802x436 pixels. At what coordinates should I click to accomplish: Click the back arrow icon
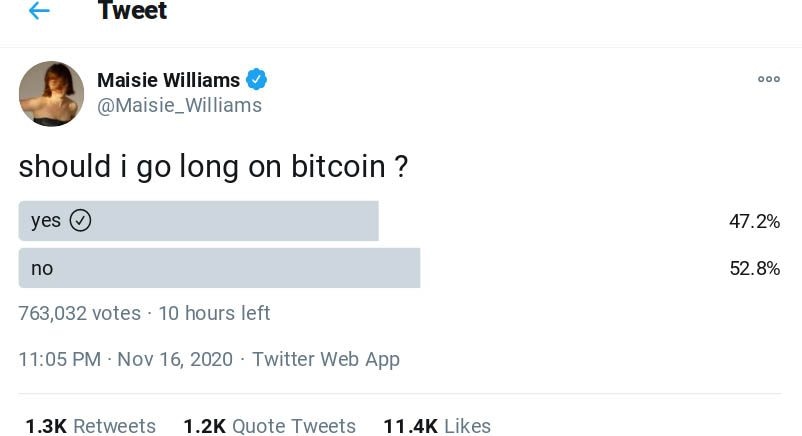point(38,11)
